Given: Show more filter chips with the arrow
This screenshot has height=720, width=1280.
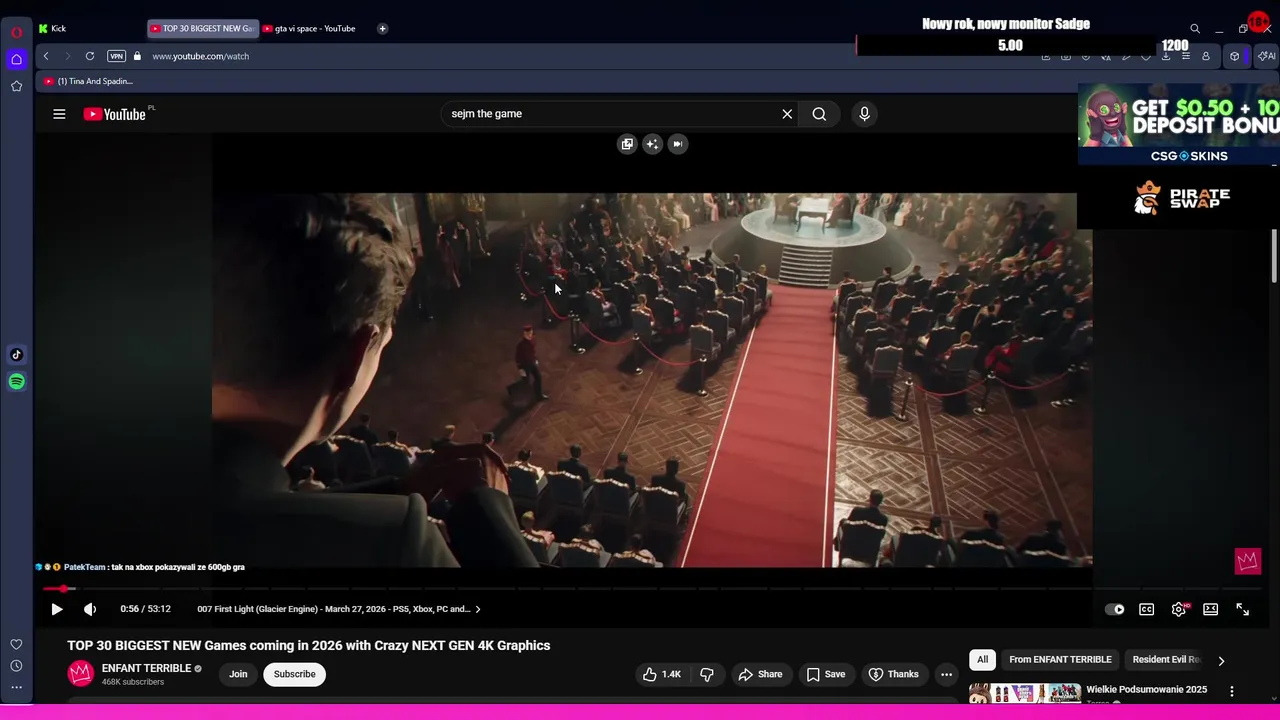Looking at the screenshot, I should pos(1221,660).
